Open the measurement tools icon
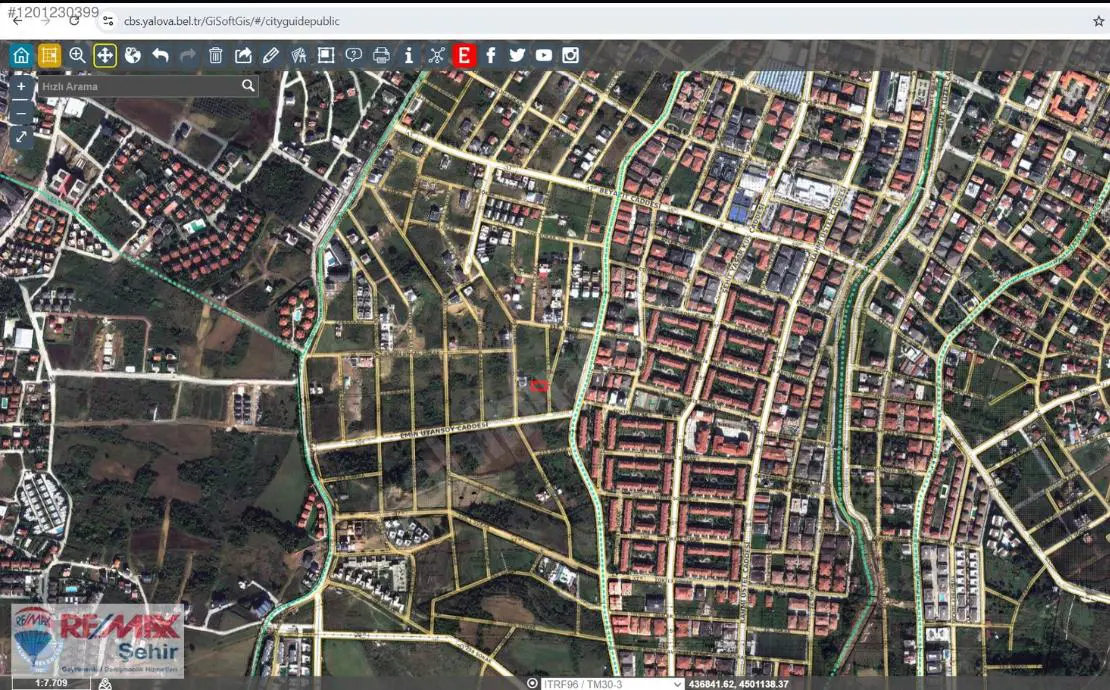This screenshot has height=690, width=1110. pos(298,55)
